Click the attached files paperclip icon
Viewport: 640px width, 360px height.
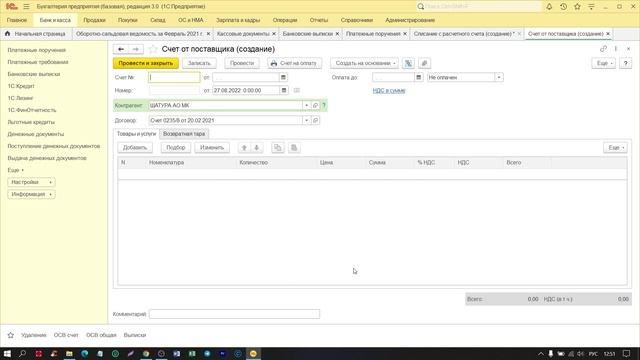[x=424, y=63]
